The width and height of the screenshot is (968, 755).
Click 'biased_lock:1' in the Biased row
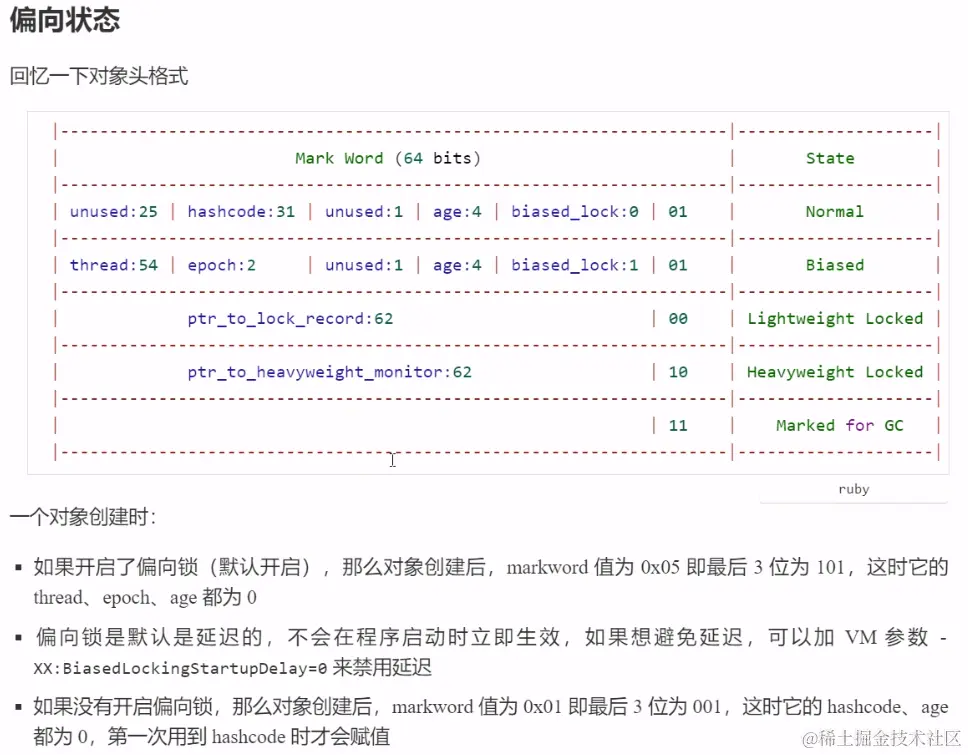tap(575, 265)
